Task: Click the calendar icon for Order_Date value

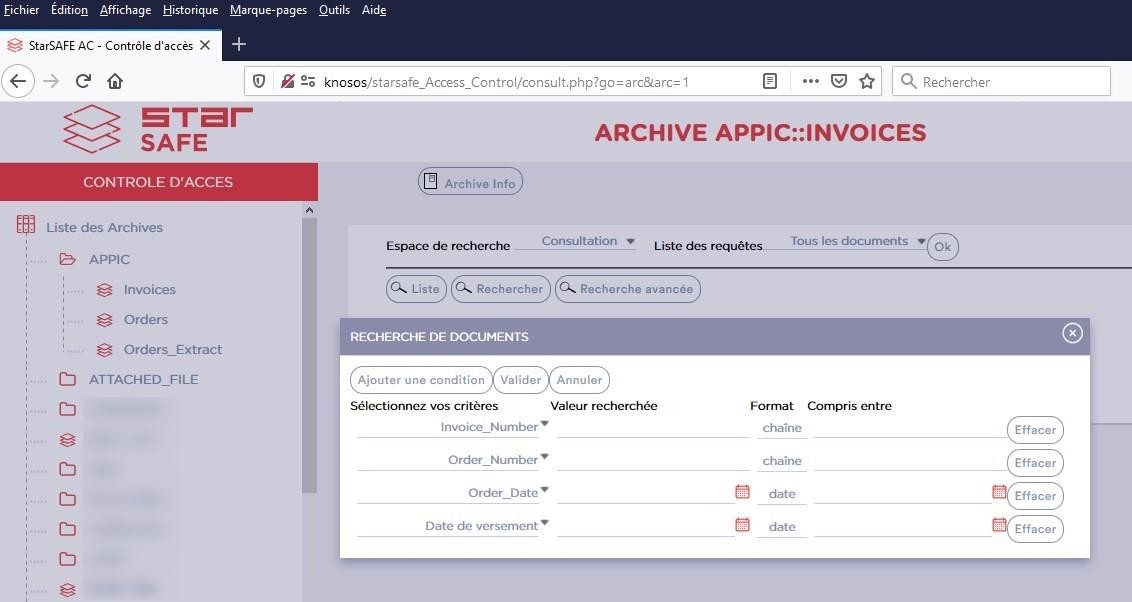Action: (742, 492)
